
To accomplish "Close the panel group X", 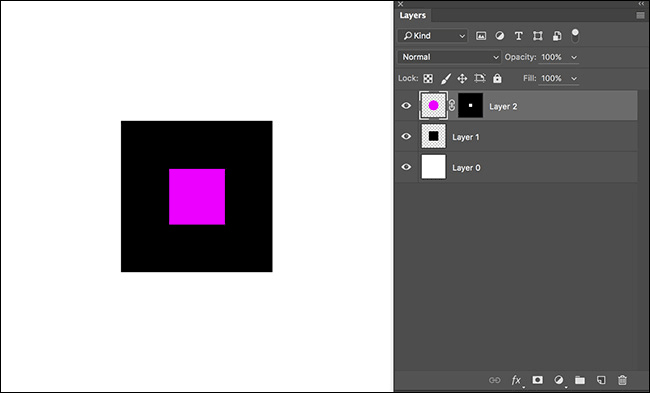I will point(400,4).
